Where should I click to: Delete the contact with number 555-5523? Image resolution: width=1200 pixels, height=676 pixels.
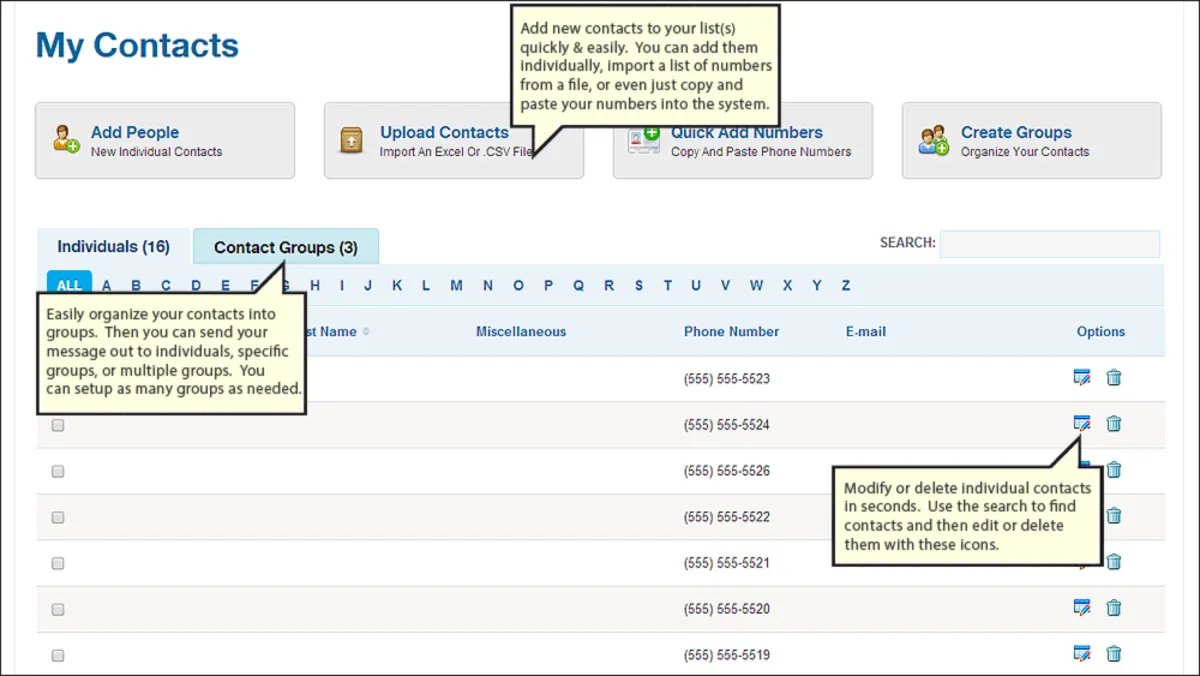(1114, 377)
